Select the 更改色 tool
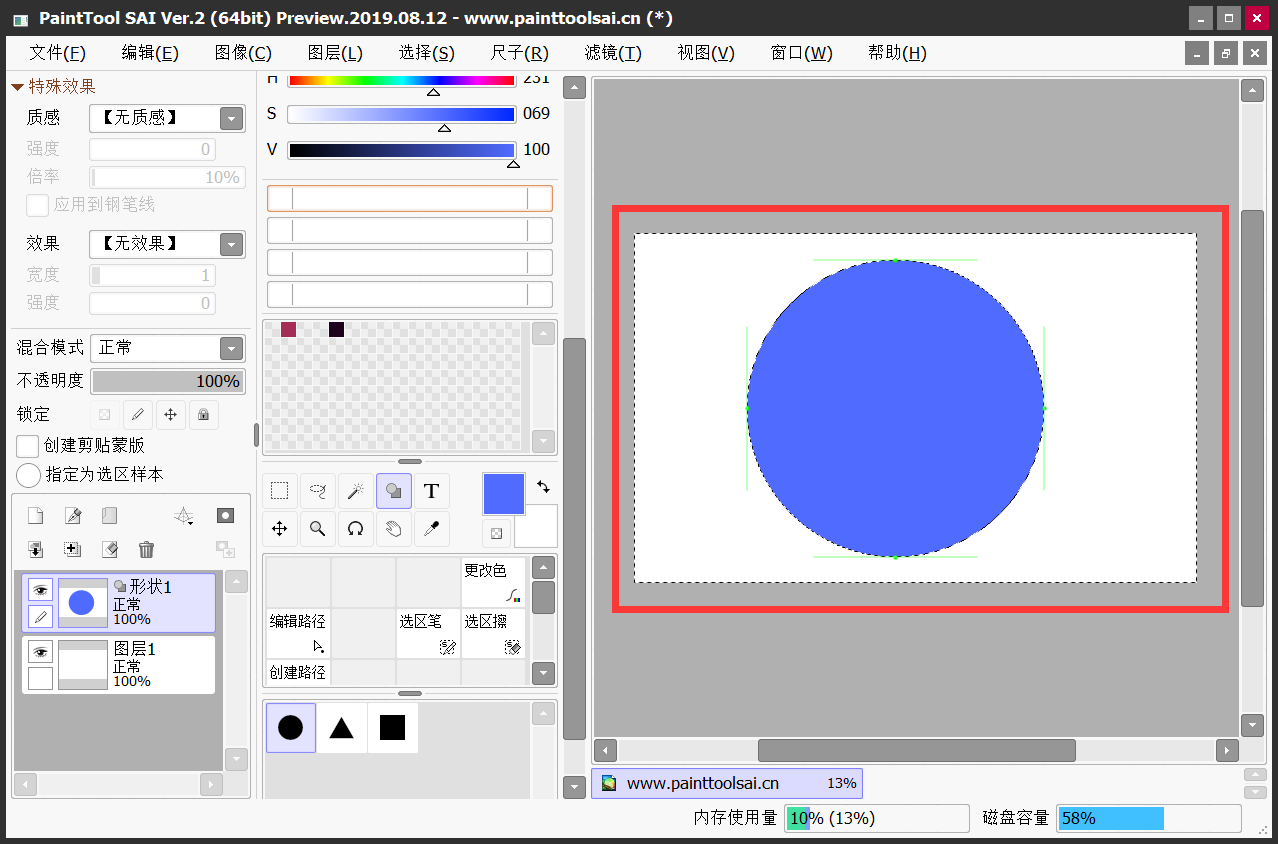This screenshot has height=844, width=1278. tap(493, 583)
